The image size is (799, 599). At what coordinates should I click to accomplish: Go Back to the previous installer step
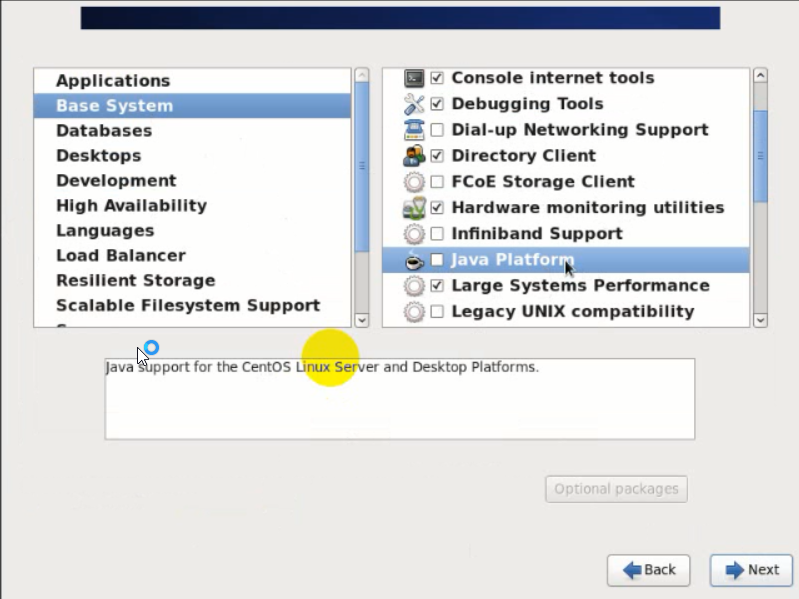tap(648, 570)
